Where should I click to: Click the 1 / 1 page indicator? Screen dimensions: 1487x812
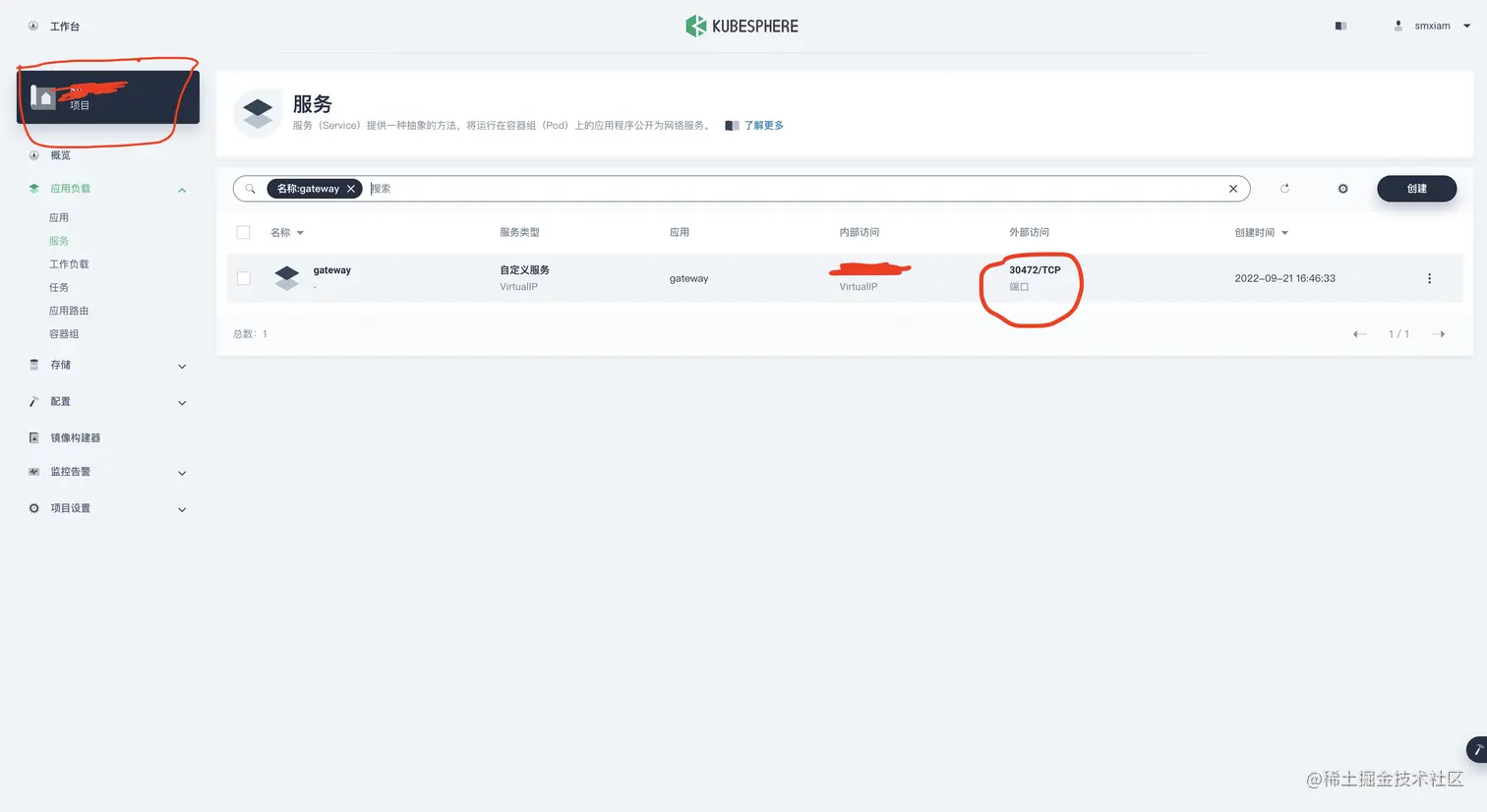(1398, 334)
